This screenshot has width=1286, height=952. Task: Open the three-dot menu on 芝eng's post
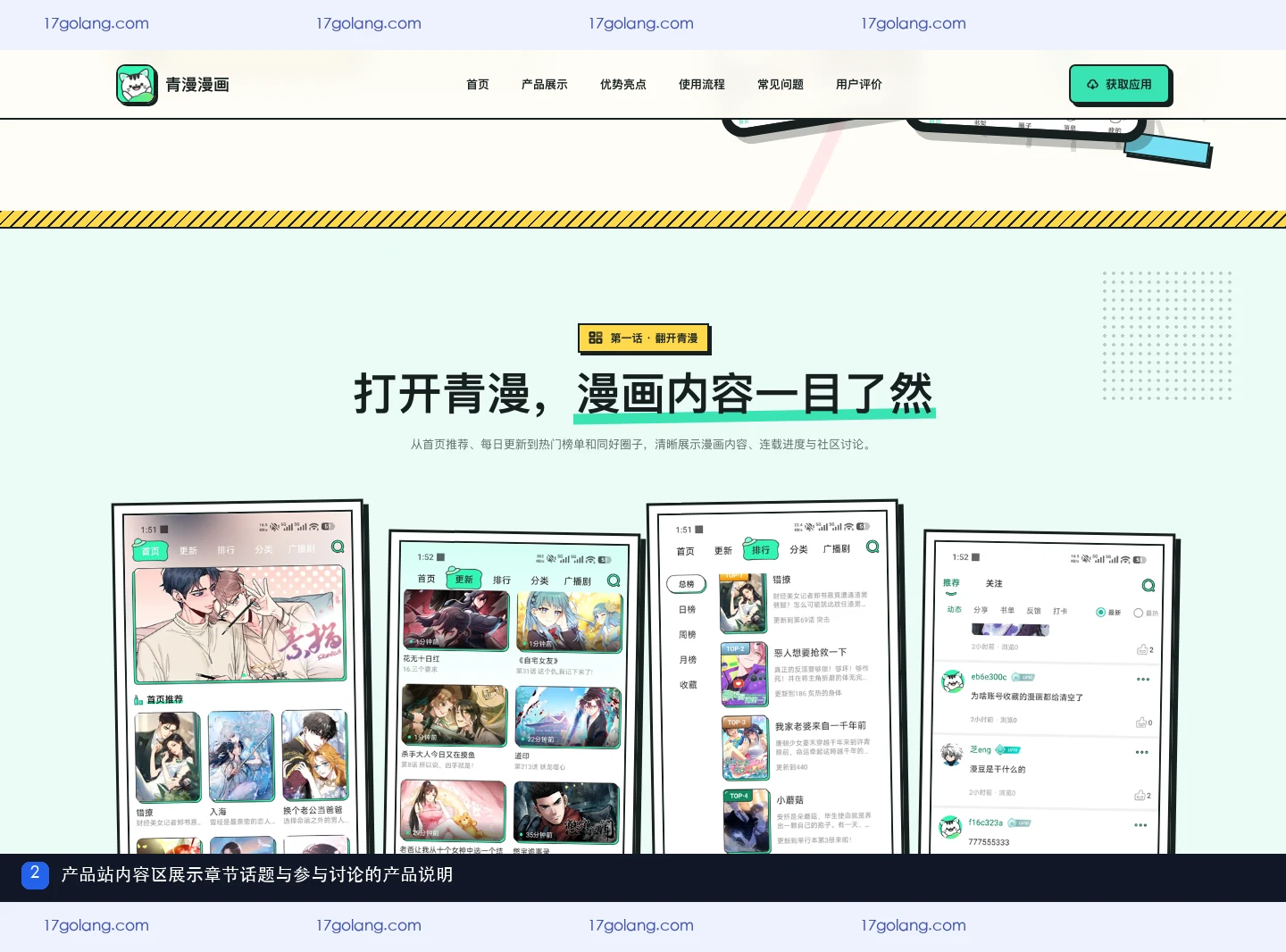coord(1142,753)
